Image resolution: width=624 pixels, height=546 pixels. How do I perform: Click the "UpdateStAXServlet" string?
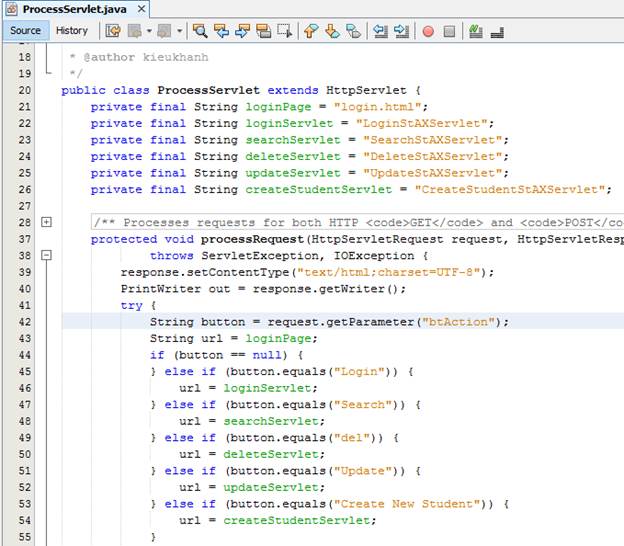[433, 173]
